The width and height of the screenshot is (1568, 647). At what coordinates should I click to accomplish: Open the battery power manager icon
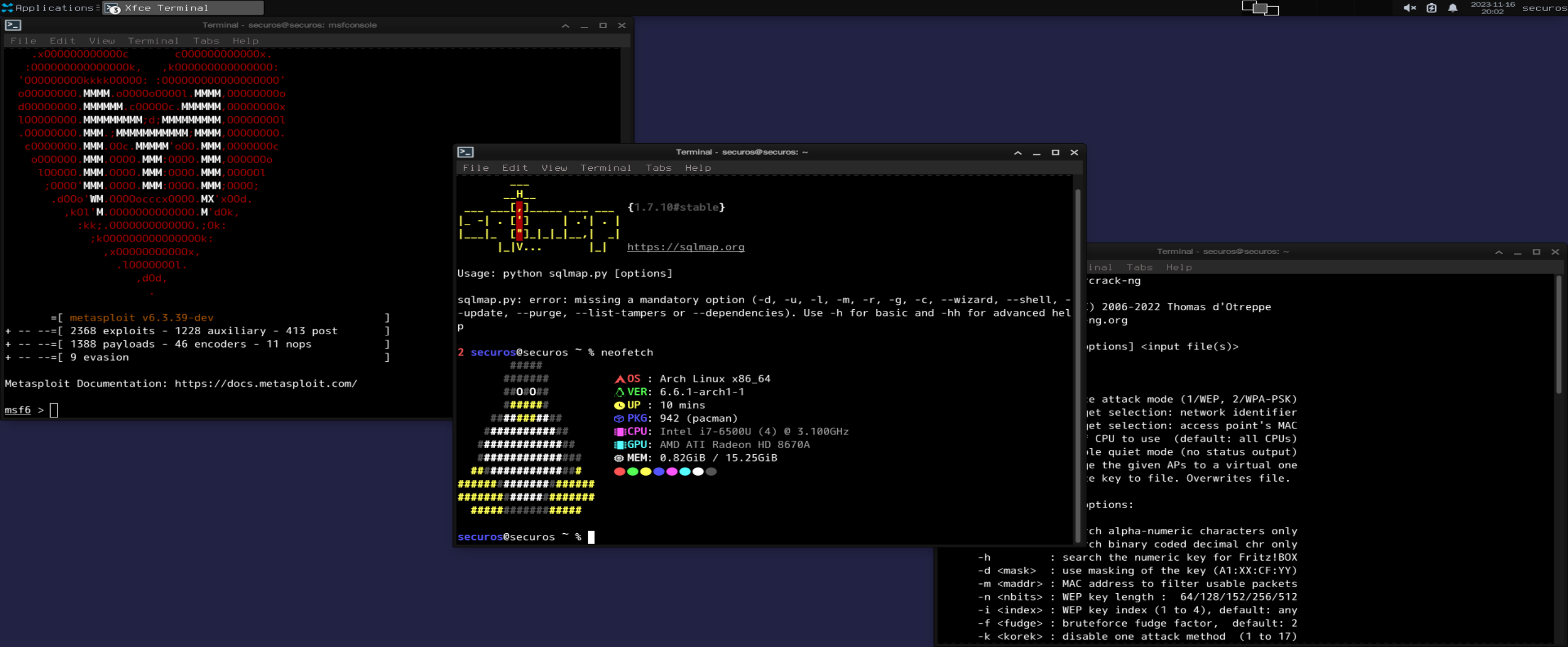(1431, 8)
